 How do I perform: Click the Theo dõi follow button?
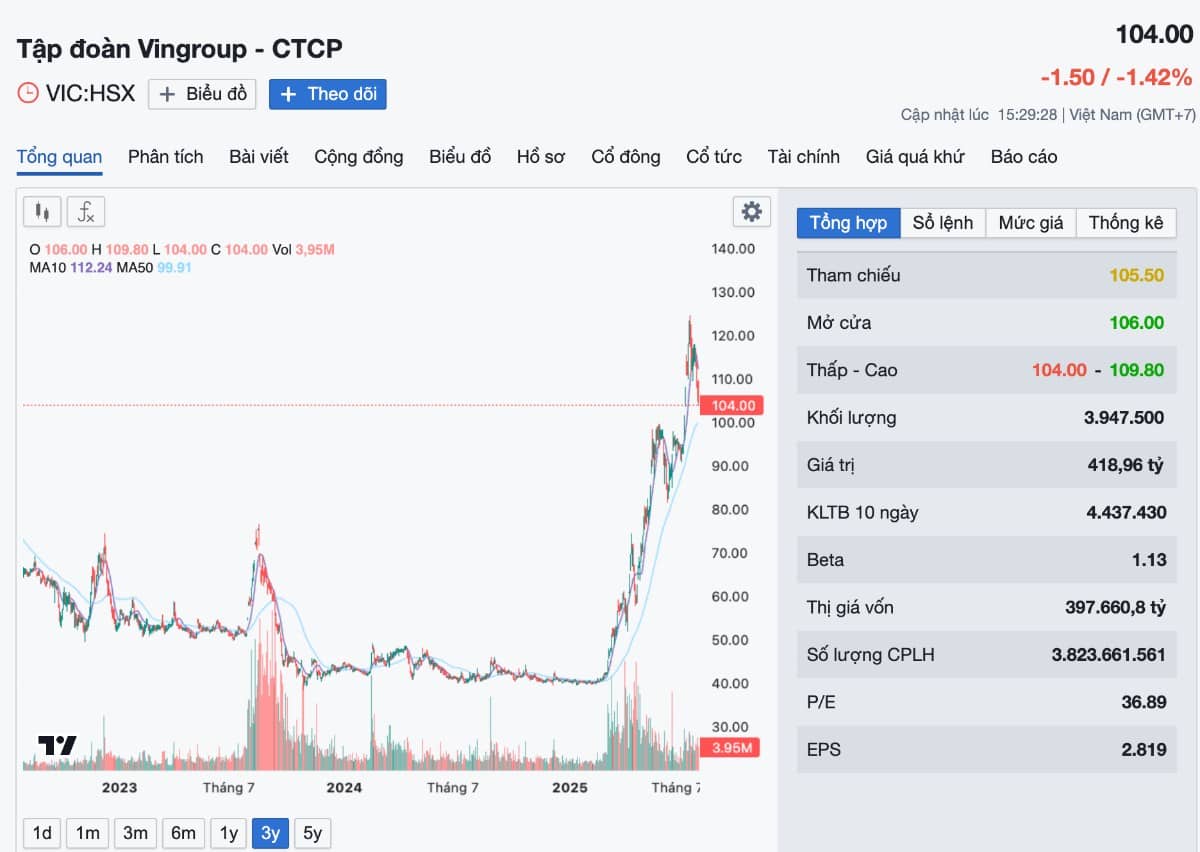[x=328, y=94]
